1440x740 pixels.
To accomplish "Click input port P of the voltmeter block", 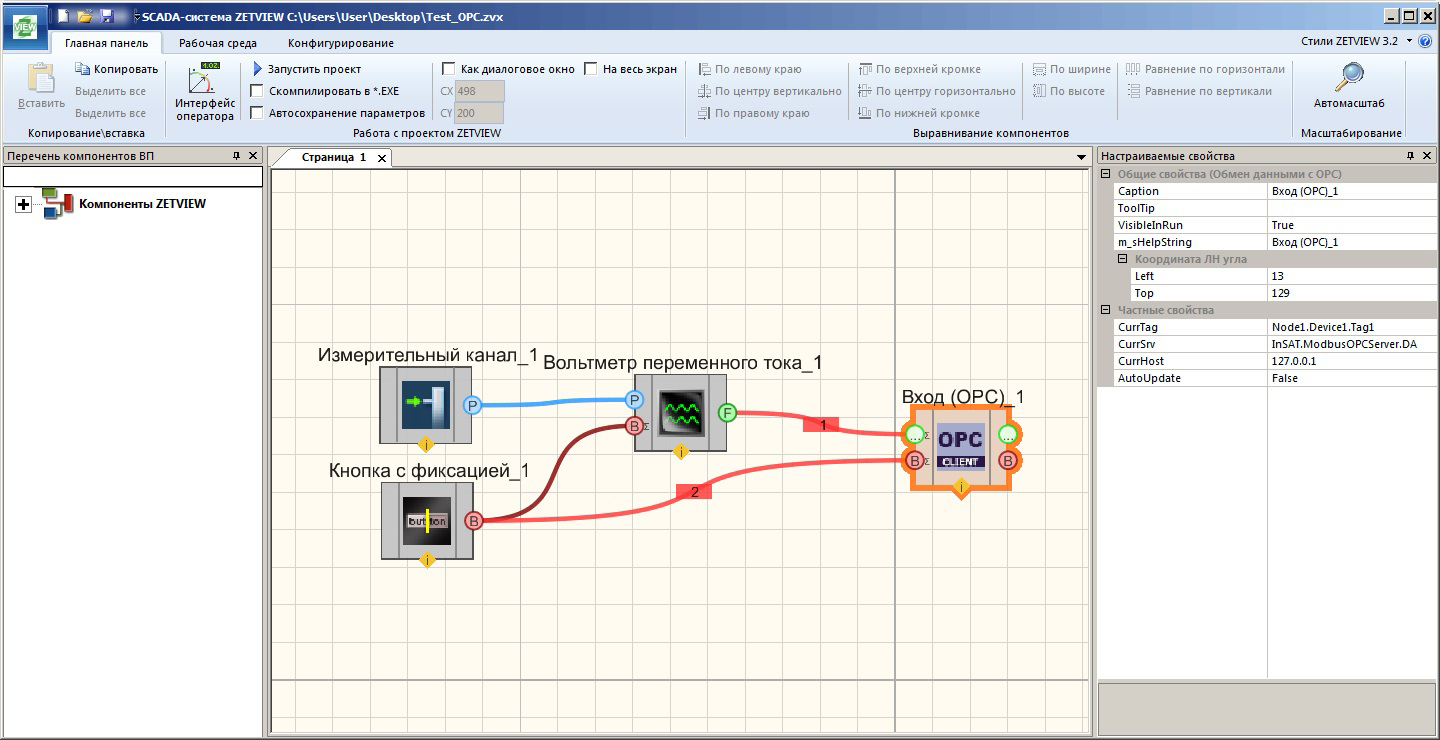I will [634, 400].
